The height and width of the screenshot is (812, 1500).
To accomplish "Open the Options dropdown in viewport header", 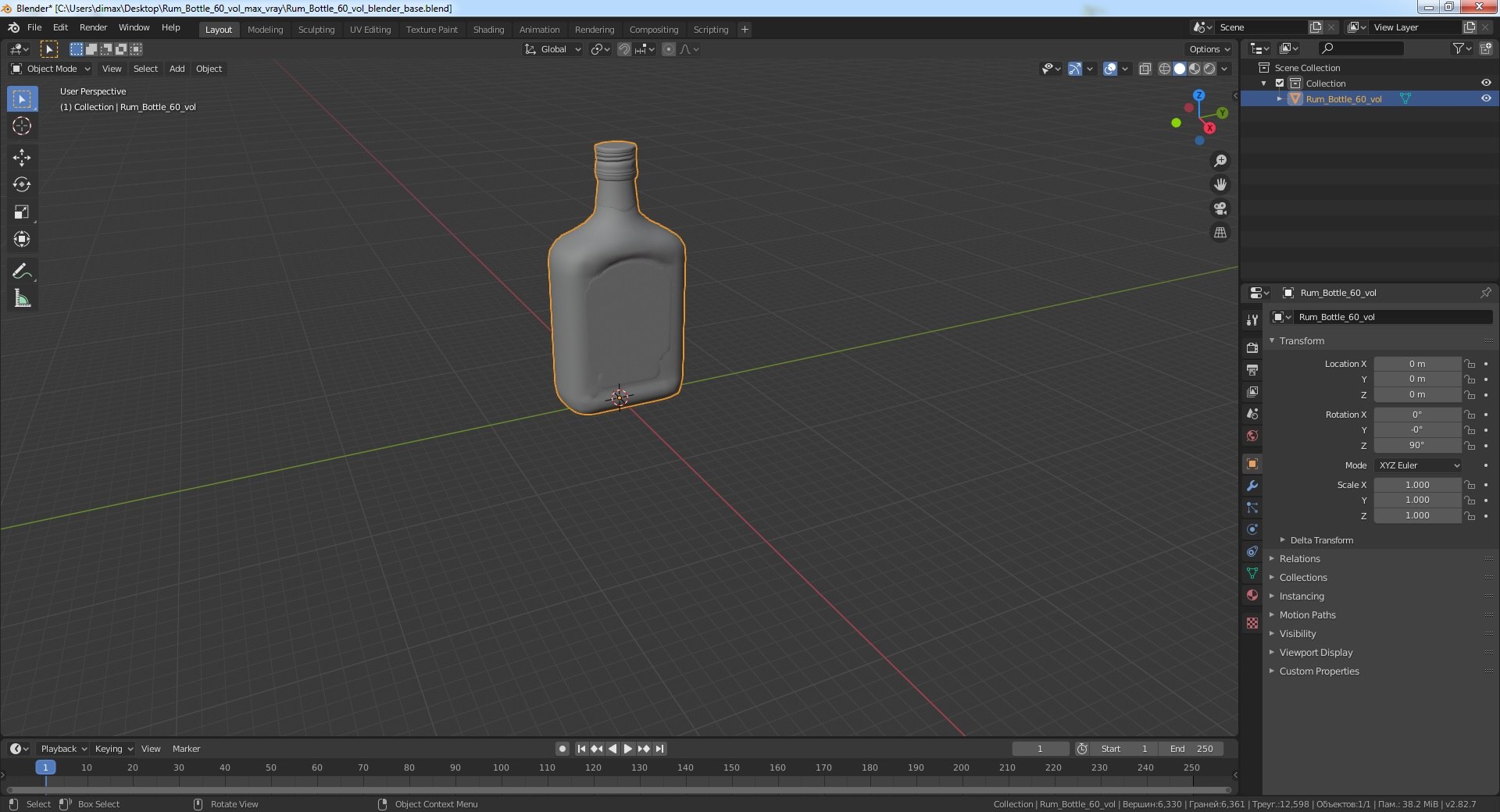I will [1209, 49].
